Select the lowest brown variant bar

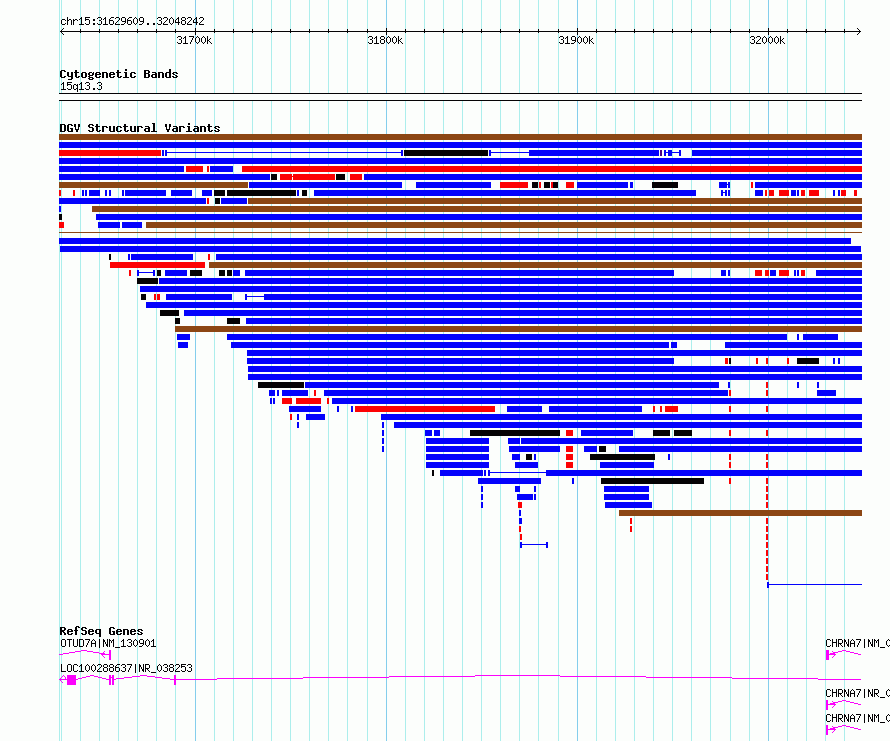[x=740, y=513]
